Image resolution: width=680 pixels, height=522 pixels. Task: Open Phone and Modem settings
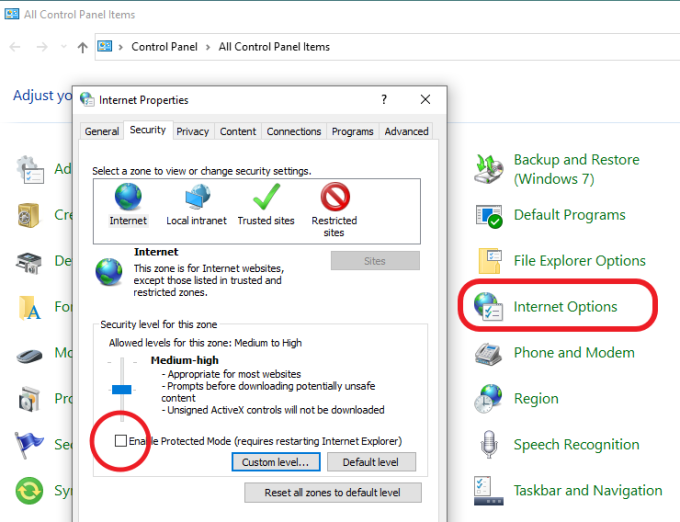pos(573,353)
